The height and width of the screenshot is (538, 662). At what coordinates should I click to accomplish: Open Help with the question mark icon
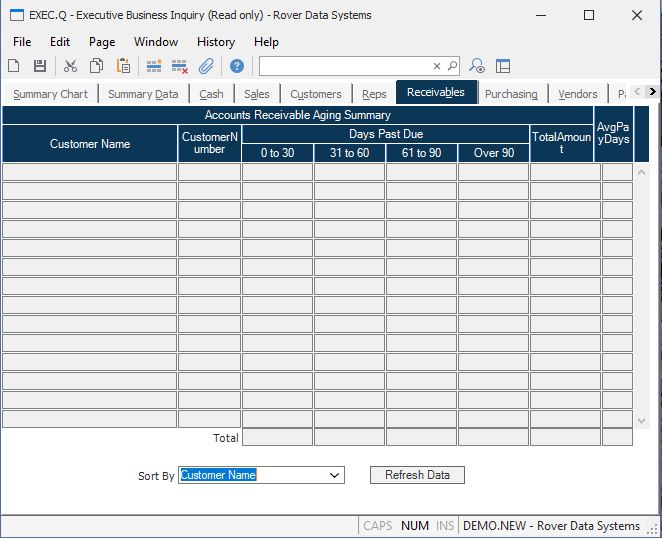(237, 66)
